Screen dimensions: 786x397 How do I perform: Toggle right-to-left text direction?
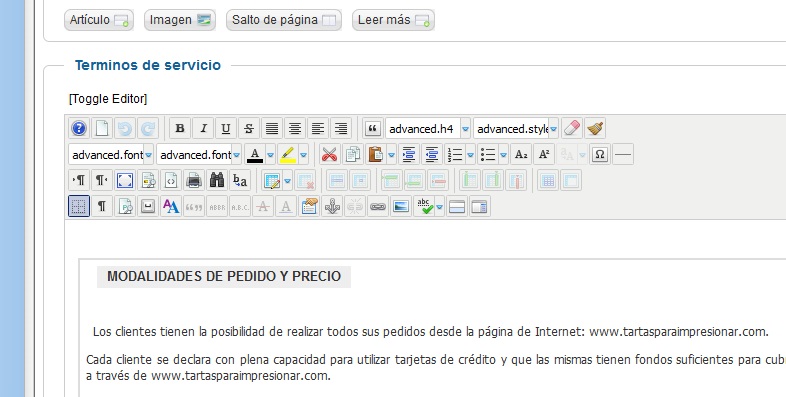pos(102,180)
